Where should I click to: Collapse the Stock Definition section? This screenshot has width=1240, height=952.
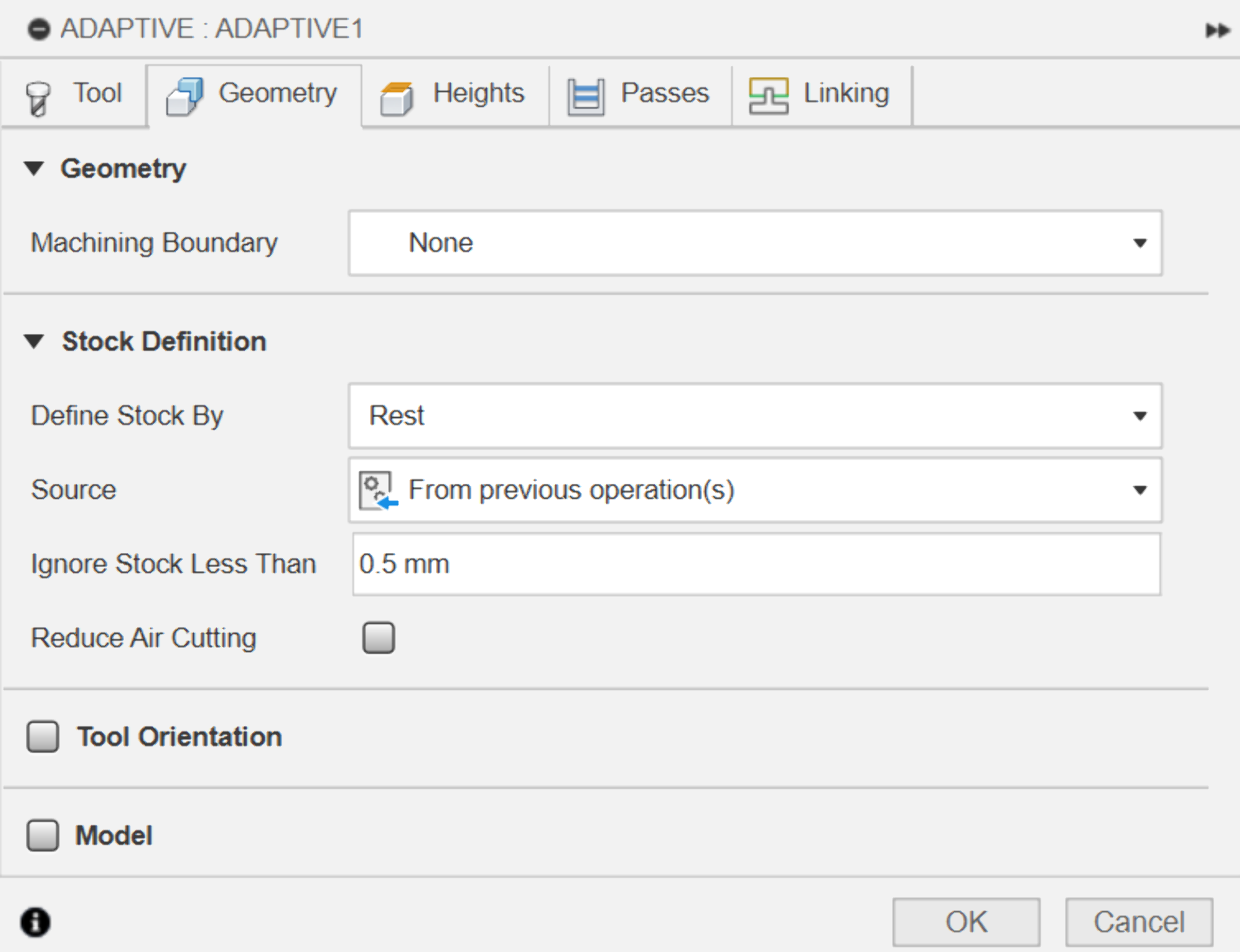[34, 341]
